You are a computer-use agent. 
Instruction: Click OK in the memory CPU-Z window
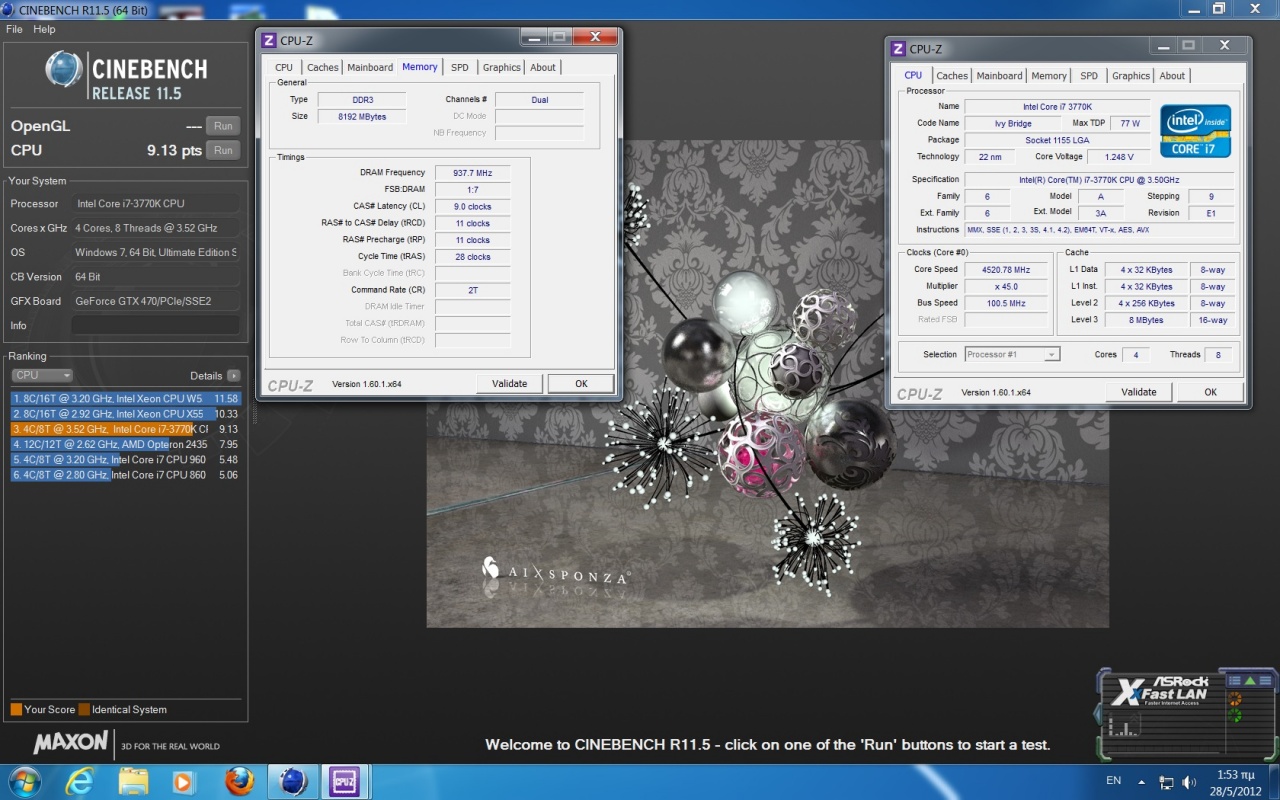coord(581,383)
